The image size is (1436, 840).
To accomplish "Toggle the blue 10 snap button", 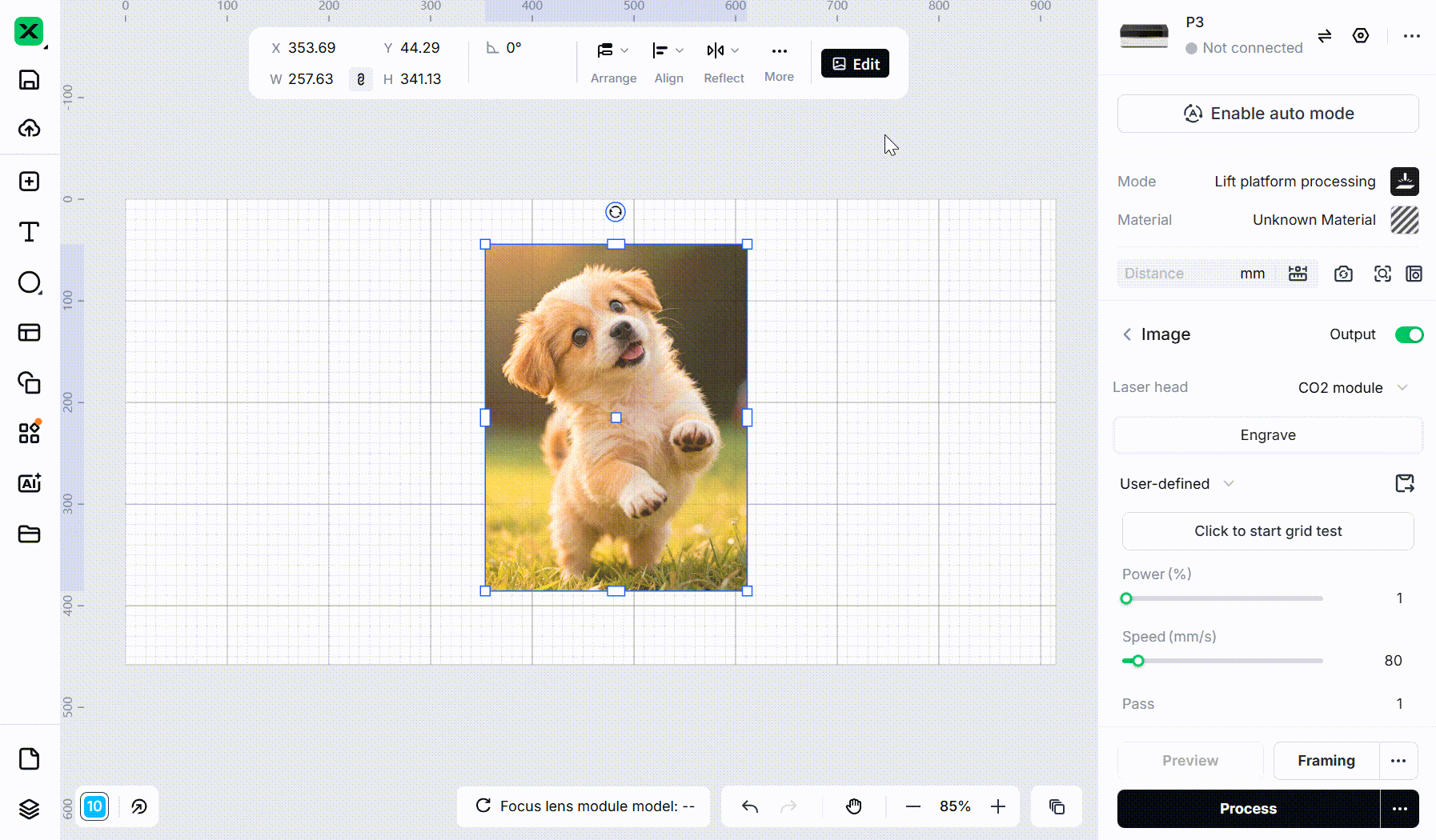I will [x=94, y=806].
